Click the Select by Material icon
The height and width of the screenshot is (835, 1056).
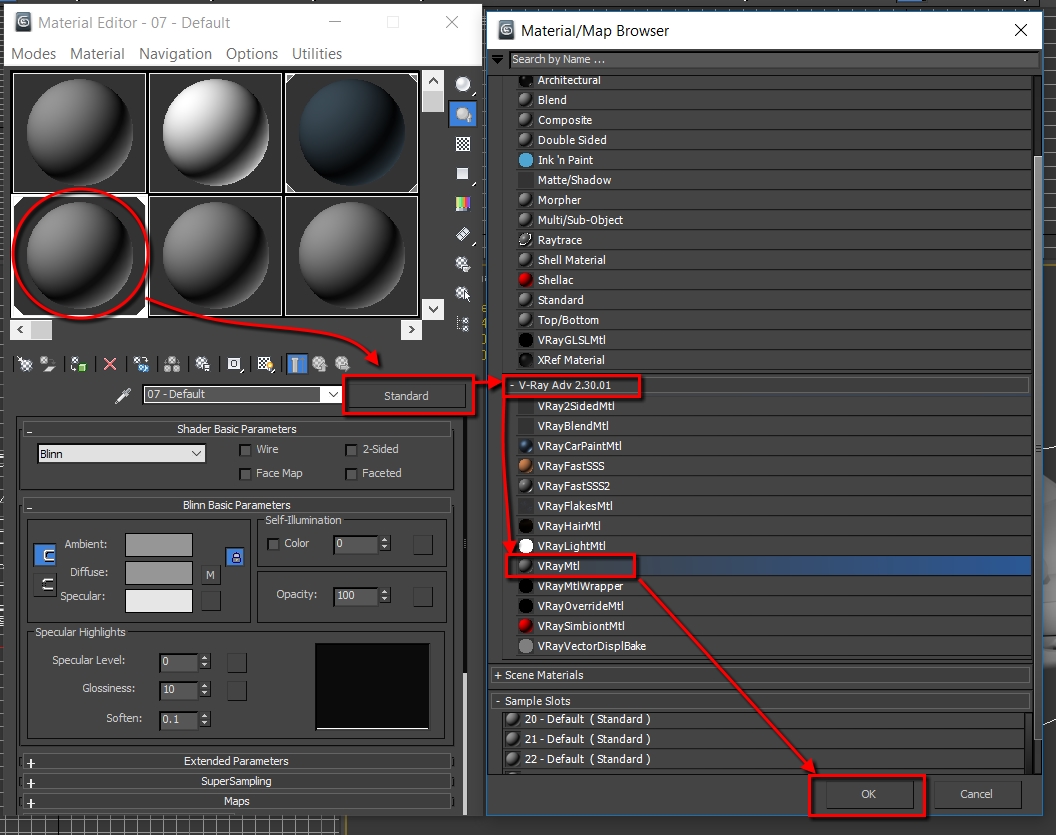463,294
